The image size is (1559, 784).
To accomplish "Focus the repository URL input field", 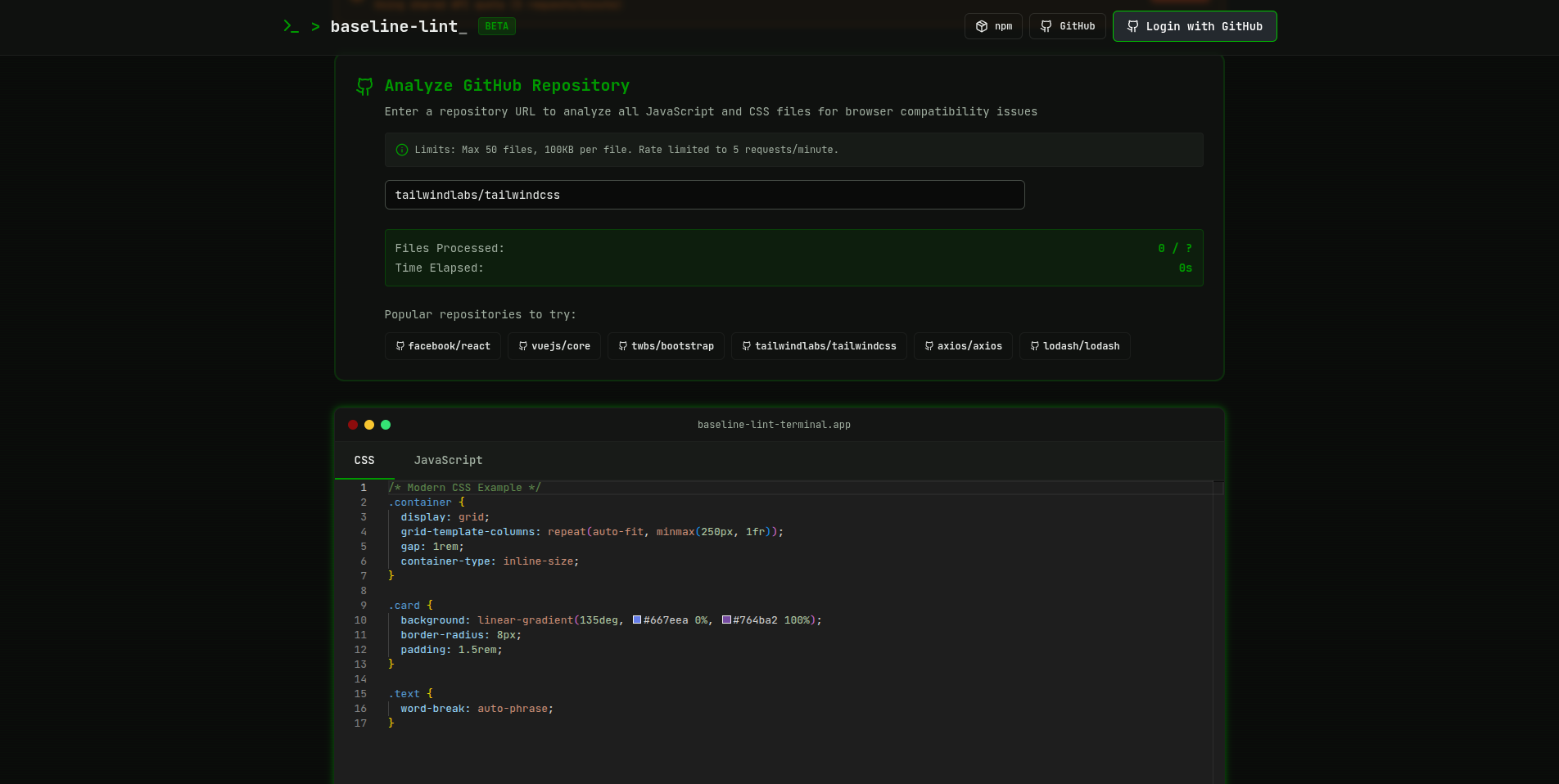I will coord(704,195).
